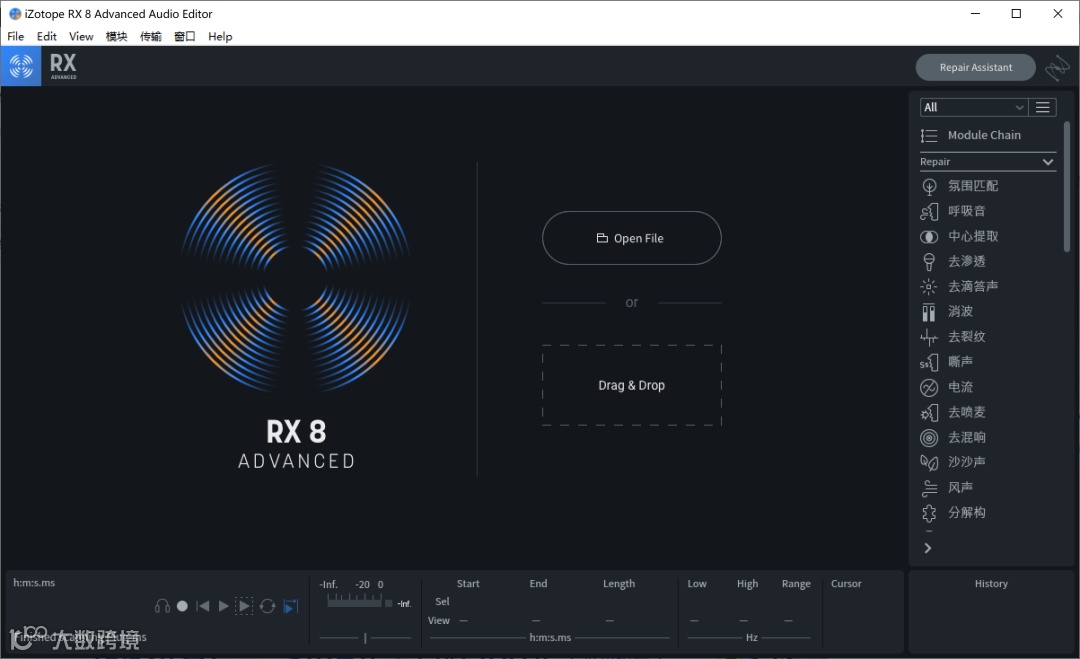Play audio with the play button
1080x659 pixels.
[223, 606]
